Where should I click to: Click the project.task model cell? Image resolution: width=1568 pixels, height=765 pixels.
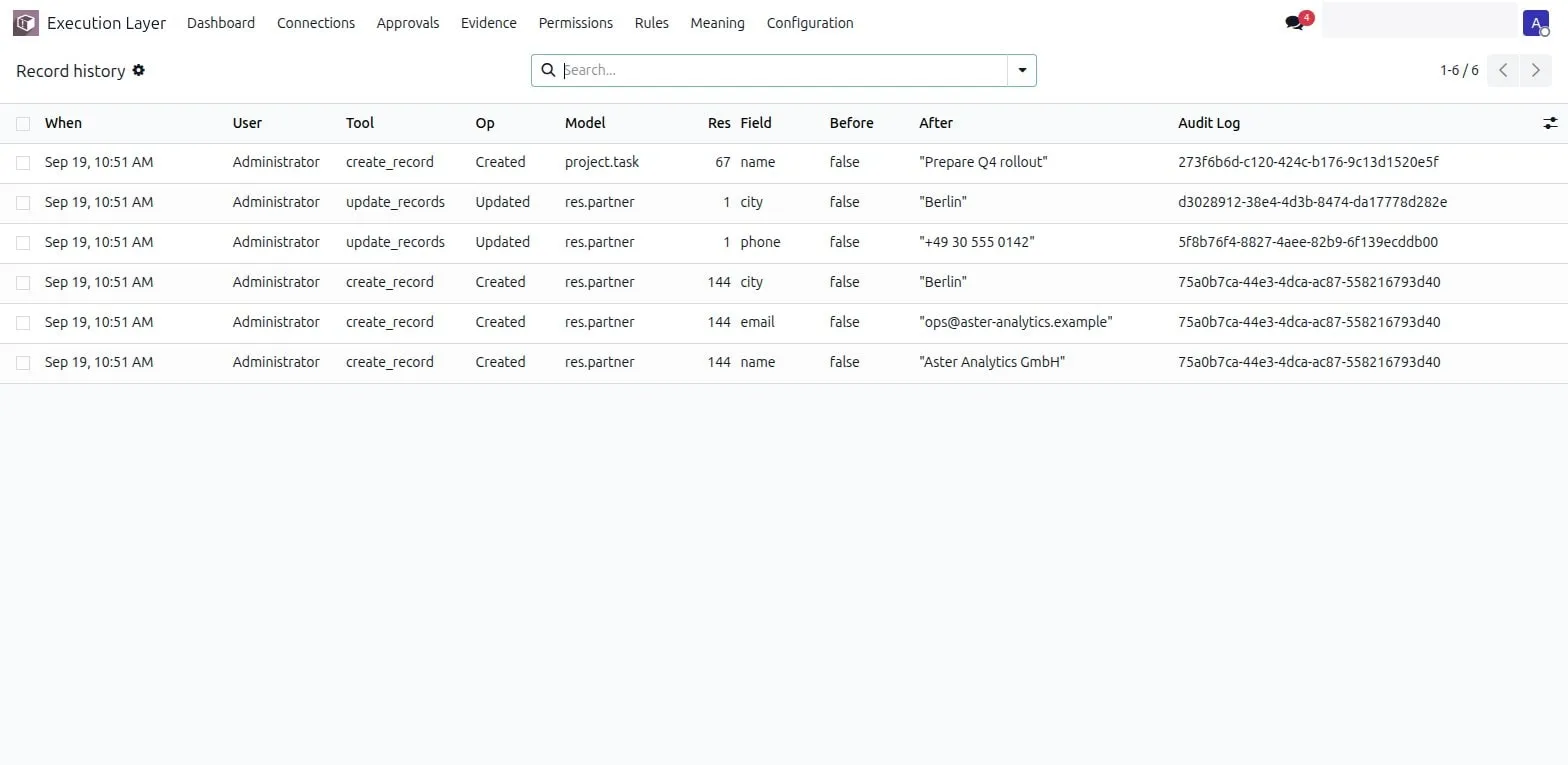pyautogui.click(x=602, y=162)
